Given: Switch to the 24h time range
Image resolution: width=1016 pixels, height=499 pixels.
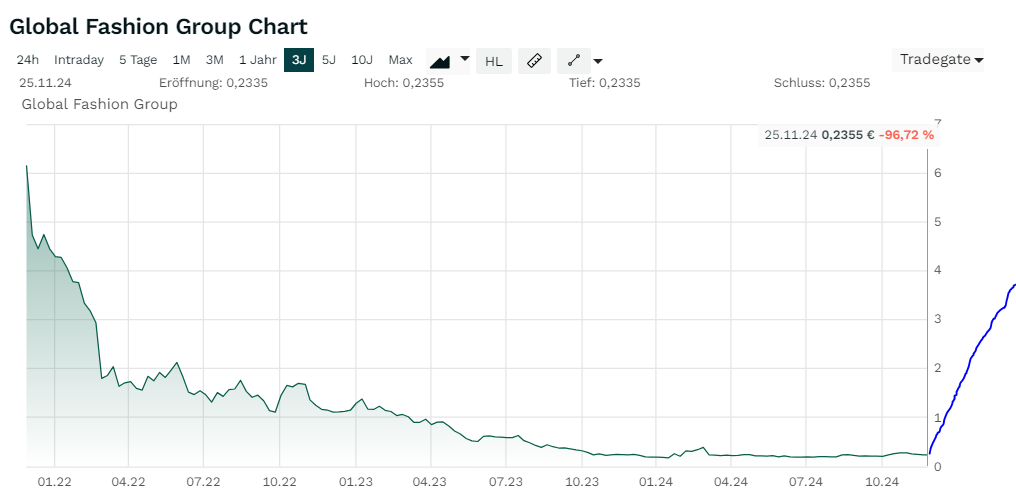Looking at the screenshot, I should [28, 60].
